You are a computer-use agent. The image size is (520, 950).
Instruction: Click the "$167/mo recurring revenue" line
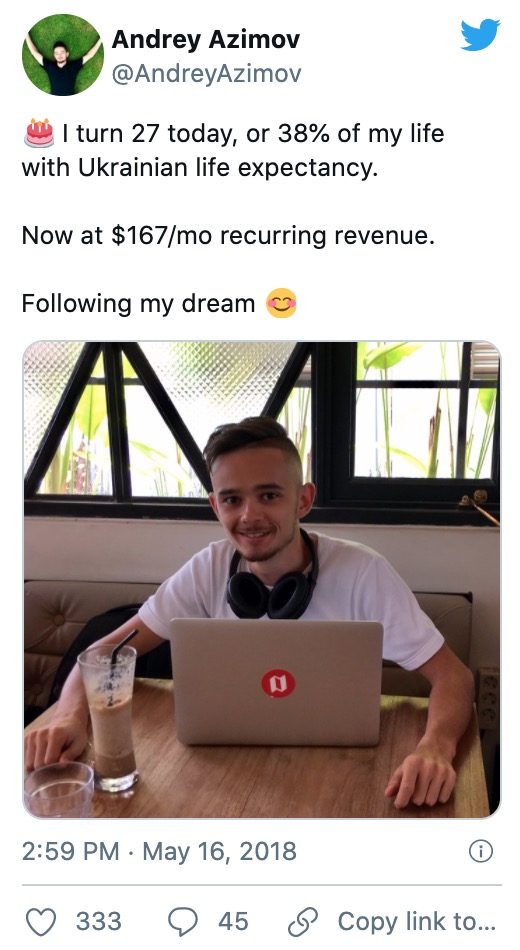(x=273, y=235)
